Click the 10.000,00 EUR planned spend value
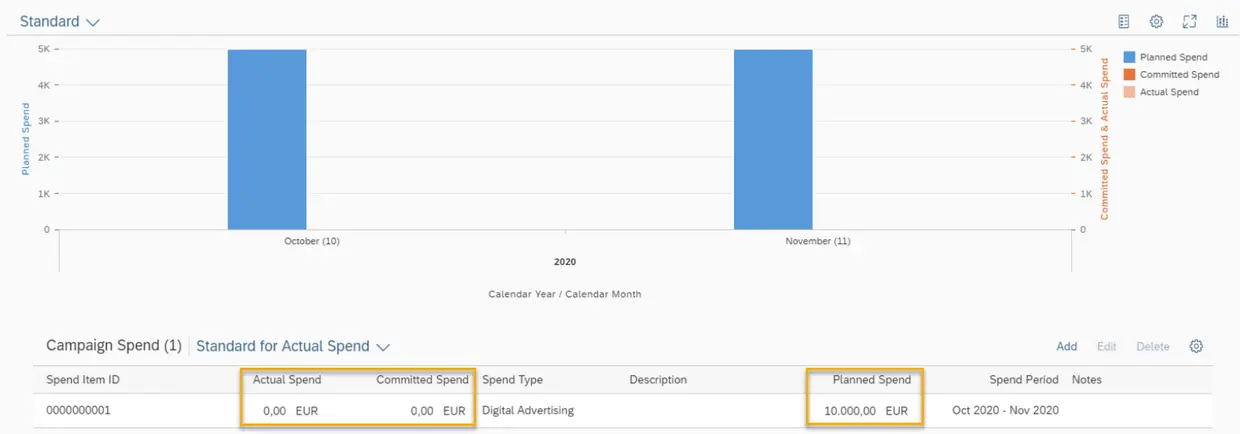Image resolution: width=1240 pixels, height=434 pixels. 866,410
